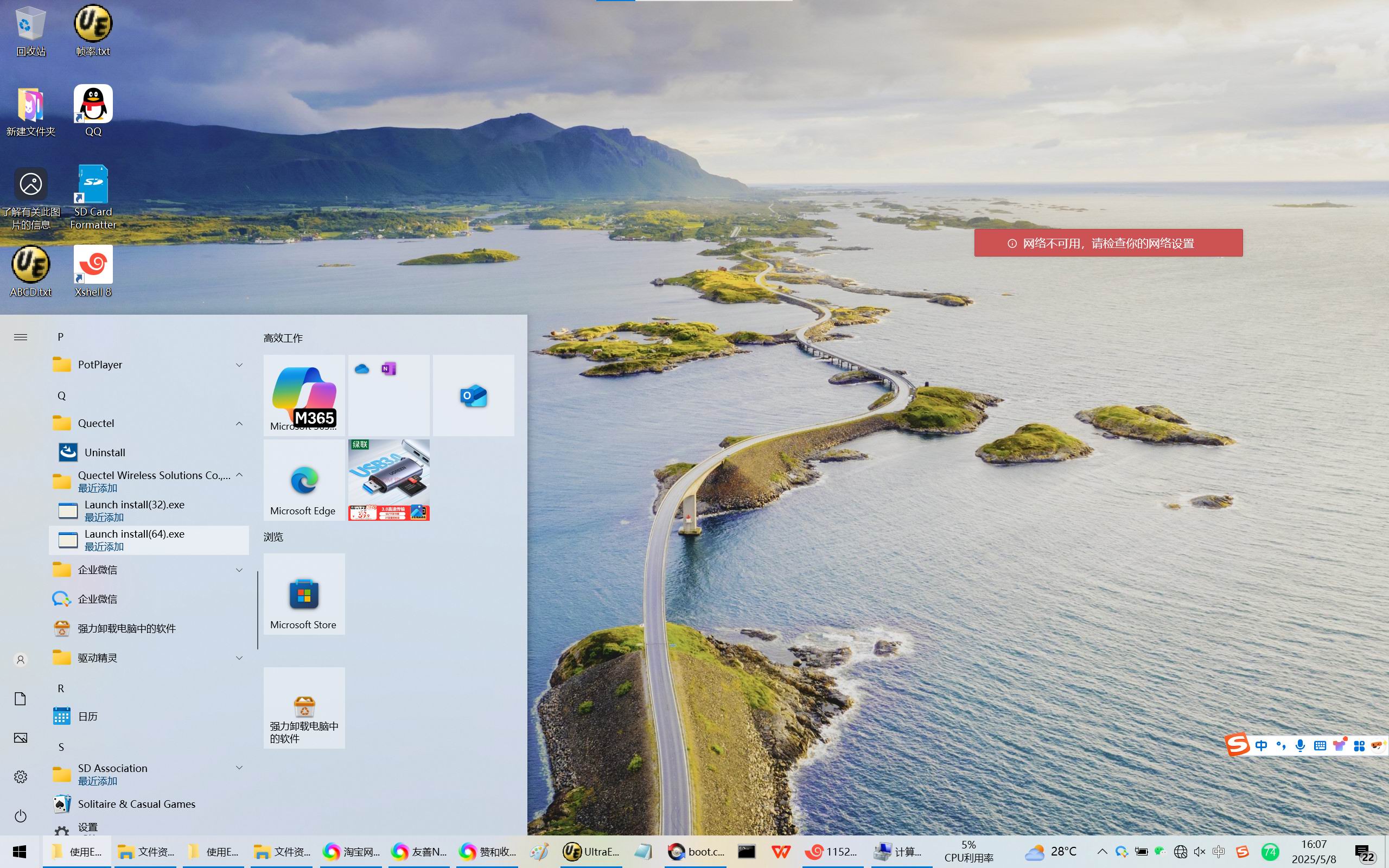
Task: Open the Microsoft Edge tile
Action: click(x=304, y=480)
